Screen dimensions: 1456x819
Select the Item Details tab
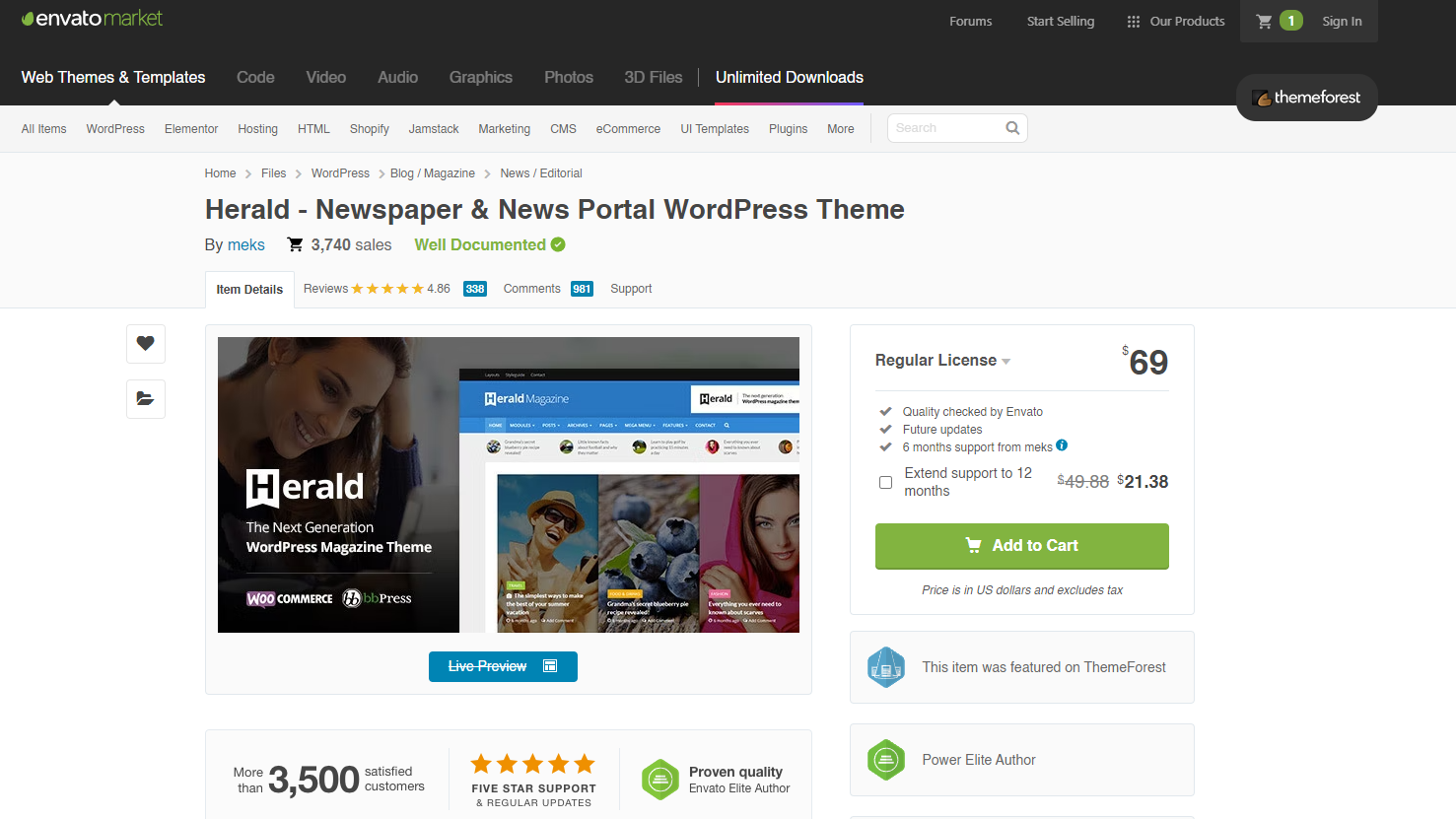(x=249, y=290)
